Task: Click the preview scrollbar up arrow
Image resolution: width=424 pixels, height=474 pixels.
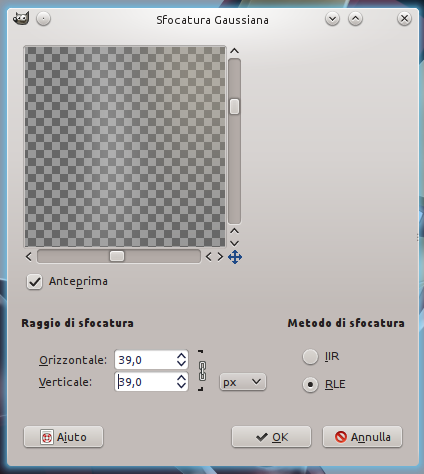Action: point(234,51)
